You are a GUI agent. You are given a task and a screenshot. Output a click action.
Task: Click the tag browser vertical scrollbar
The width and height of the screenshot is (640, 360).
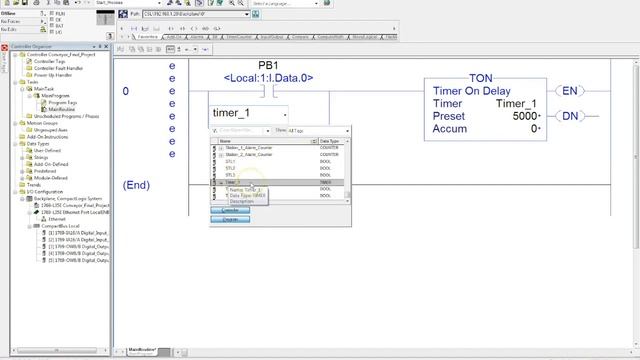coord(347,171)
